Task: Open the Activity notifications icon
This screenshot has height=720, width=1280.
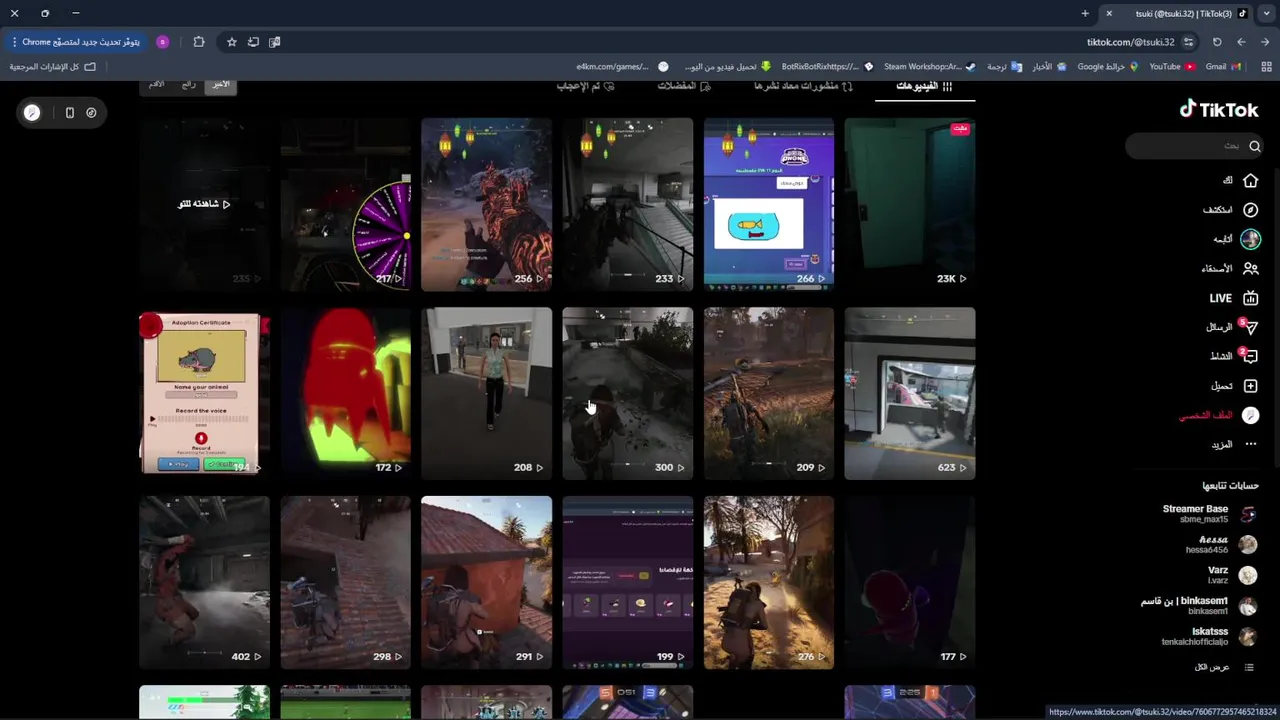Action: [1250, 356]
